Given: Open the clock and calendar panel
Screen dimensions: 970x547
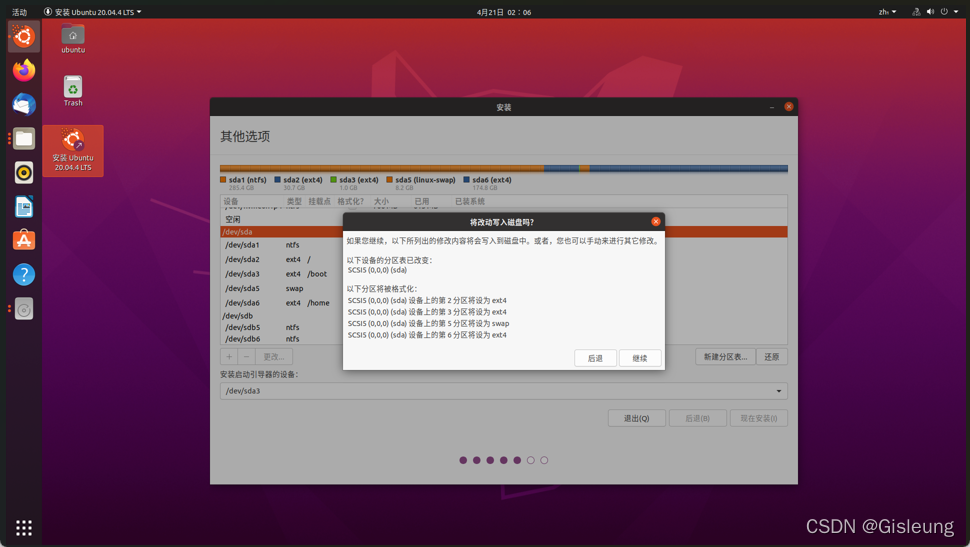Looking at the screenshot, I should pos(504,12).
